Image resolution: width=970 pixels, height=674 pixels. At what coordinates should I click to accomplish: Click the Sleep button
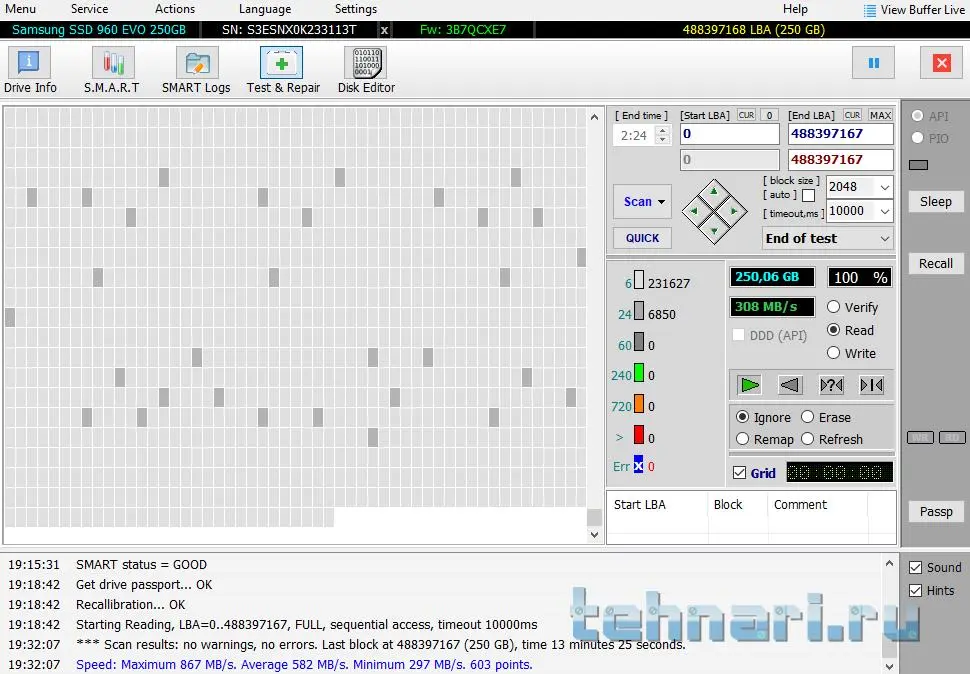coord(935,202)
